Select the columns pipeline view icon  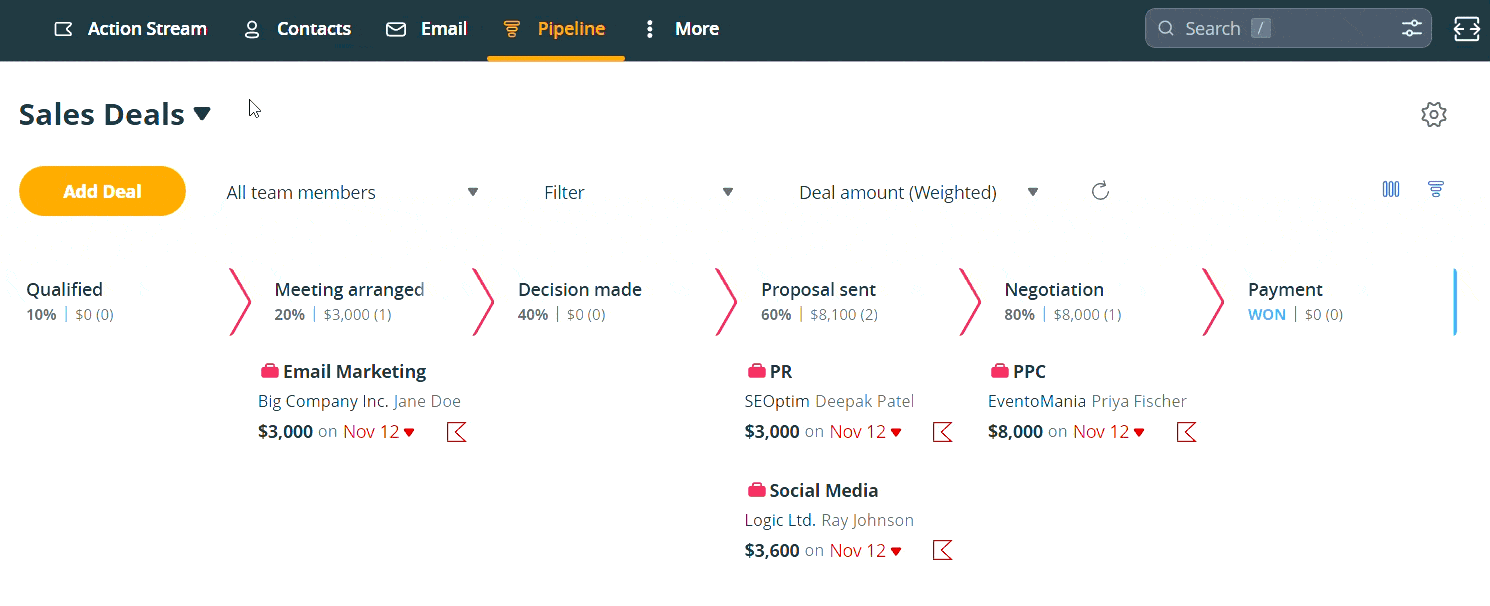pos(1390,189)
